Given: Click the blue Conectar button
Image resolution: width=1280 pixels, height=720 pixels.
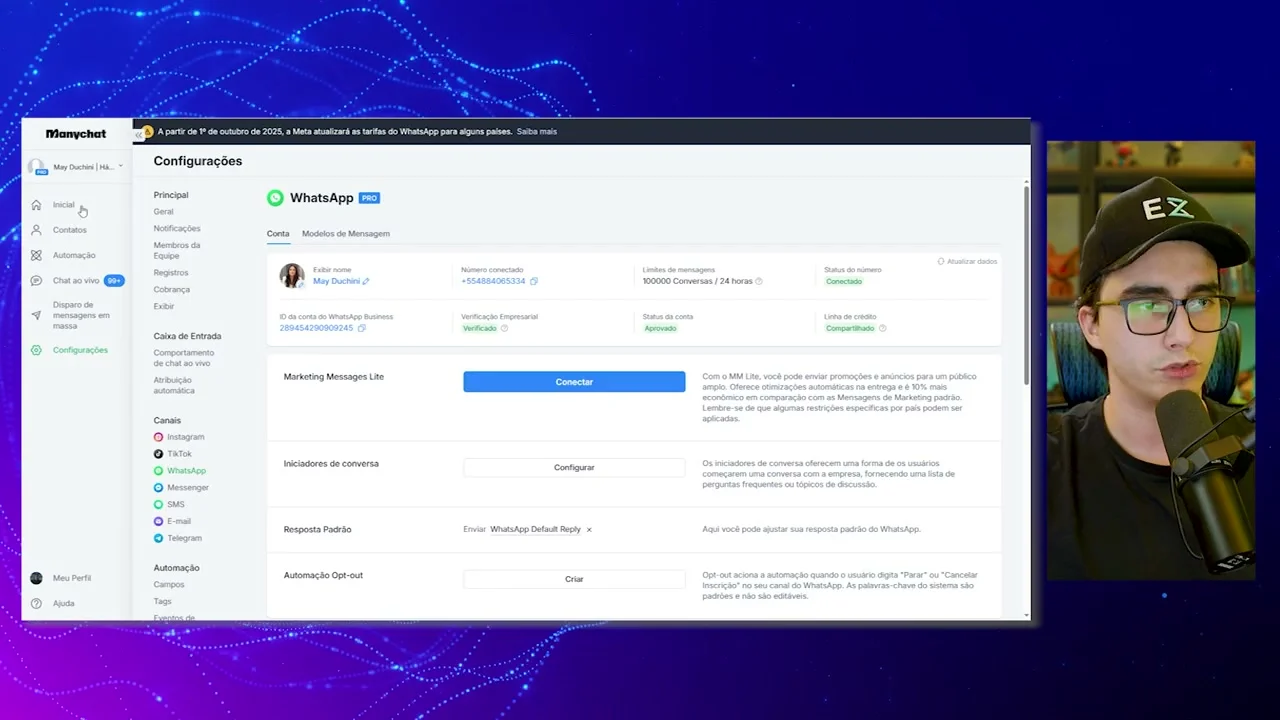Looking at the screenshot, I should [574, 382].
